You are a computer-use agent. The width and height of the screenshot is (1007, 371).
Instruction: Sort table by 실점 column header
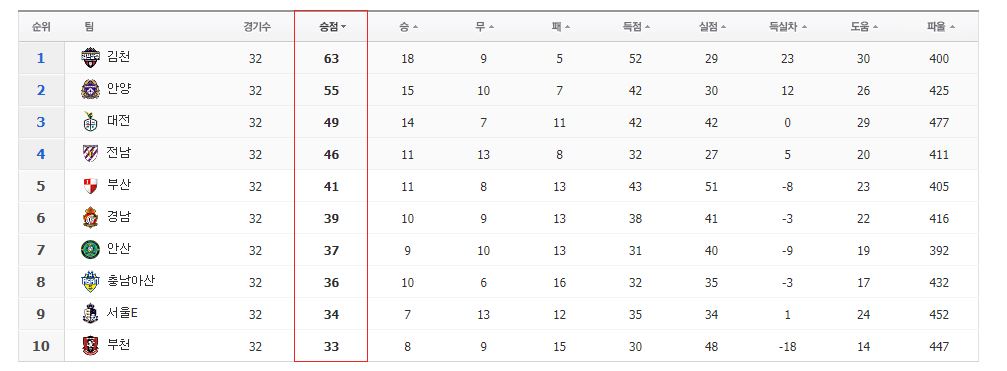coord(712,27)
